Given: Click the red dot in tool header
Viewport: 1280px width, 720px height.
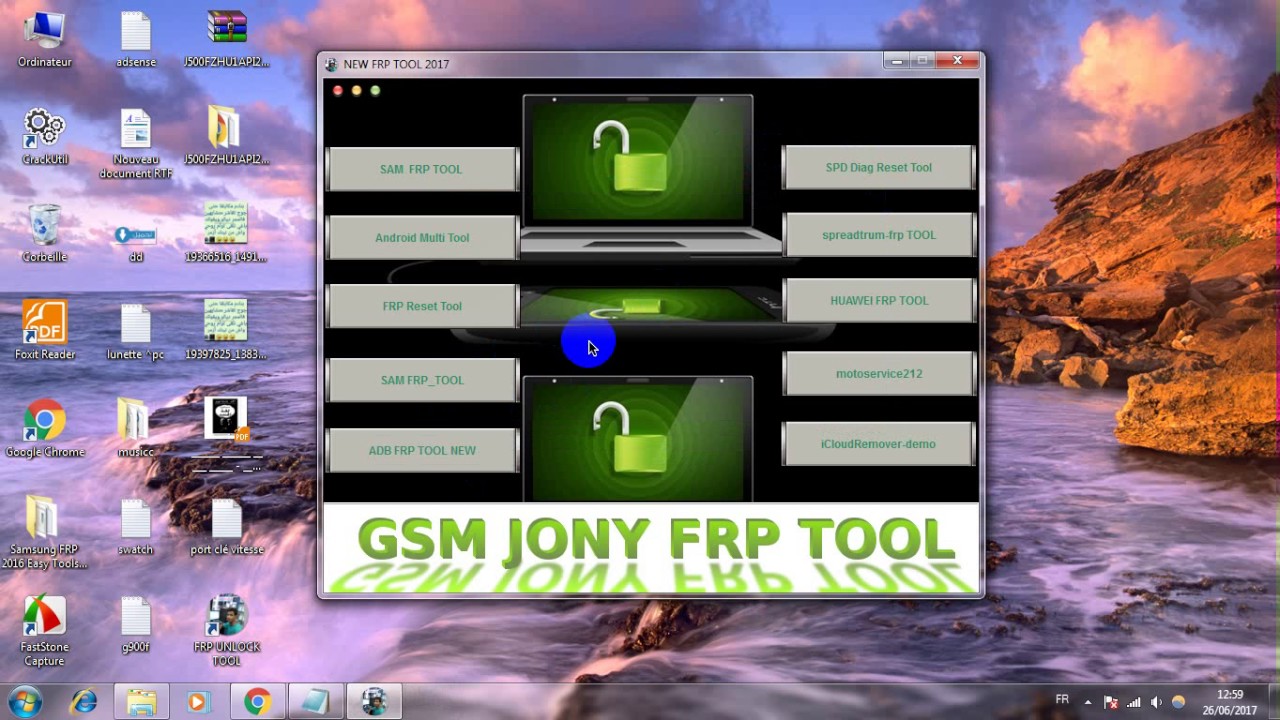Looking at the screenshot, I should tap(338, 91).
